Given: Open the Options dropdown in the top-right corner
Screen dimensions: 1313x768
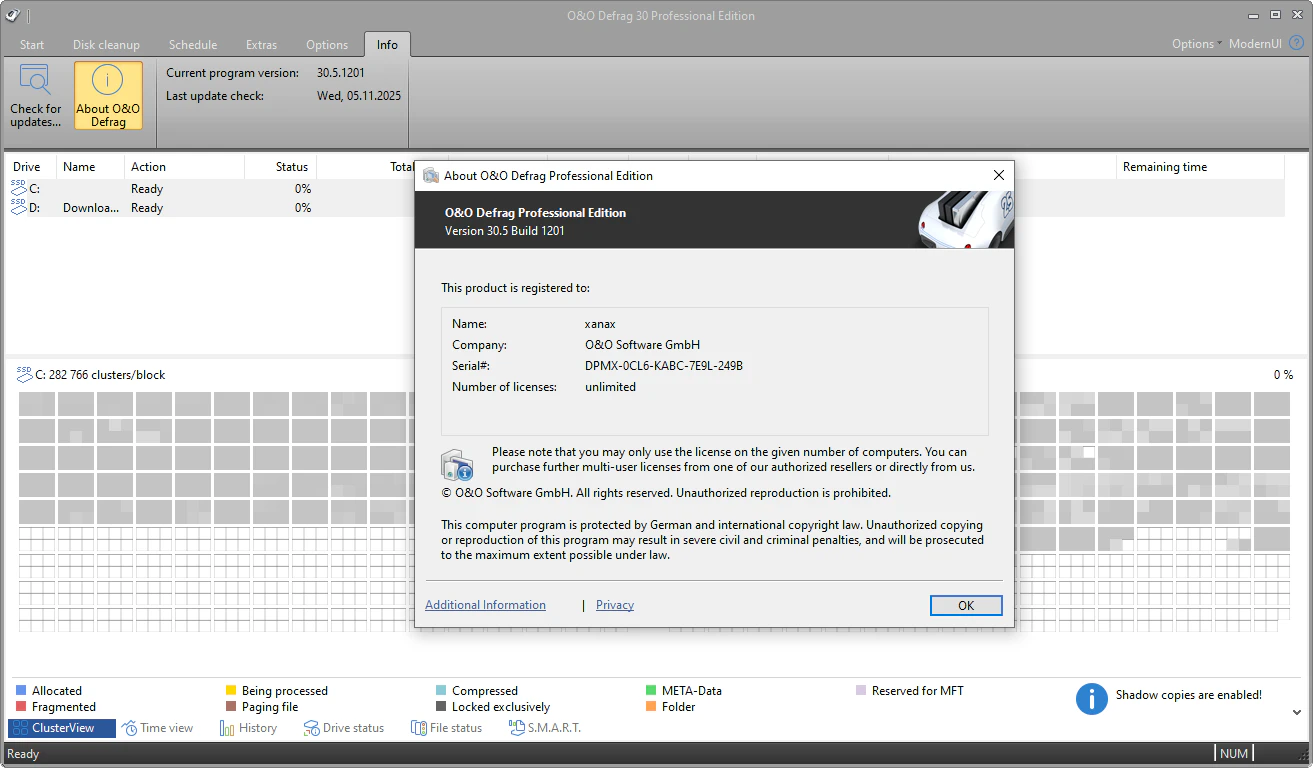Looking at the screenshot, I should click(x=1197, y=44).
